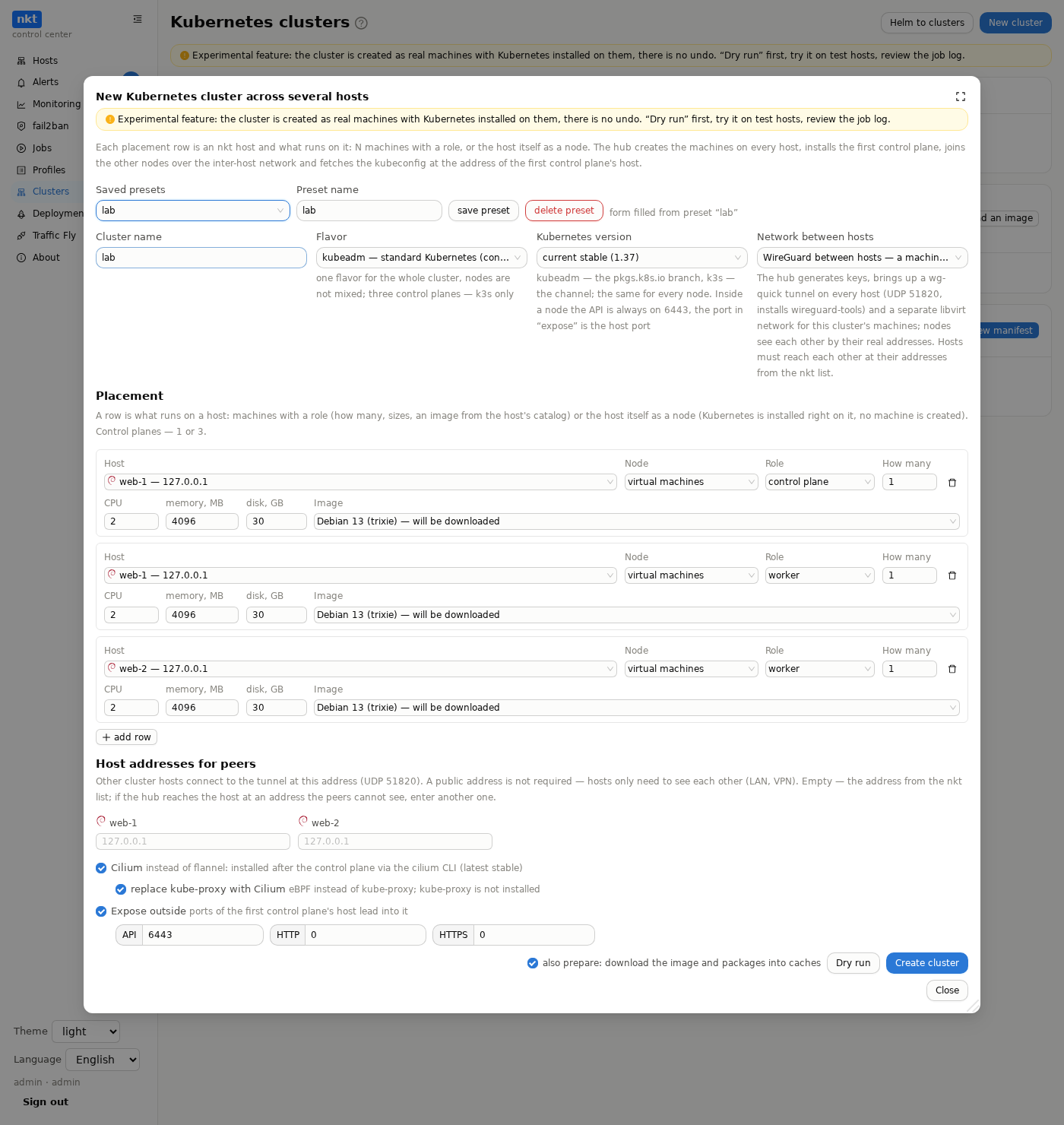Screen dimensions: 1064x1125
Task: Click the Traffic Fly sidebar icon
Action: click(21, 236)
